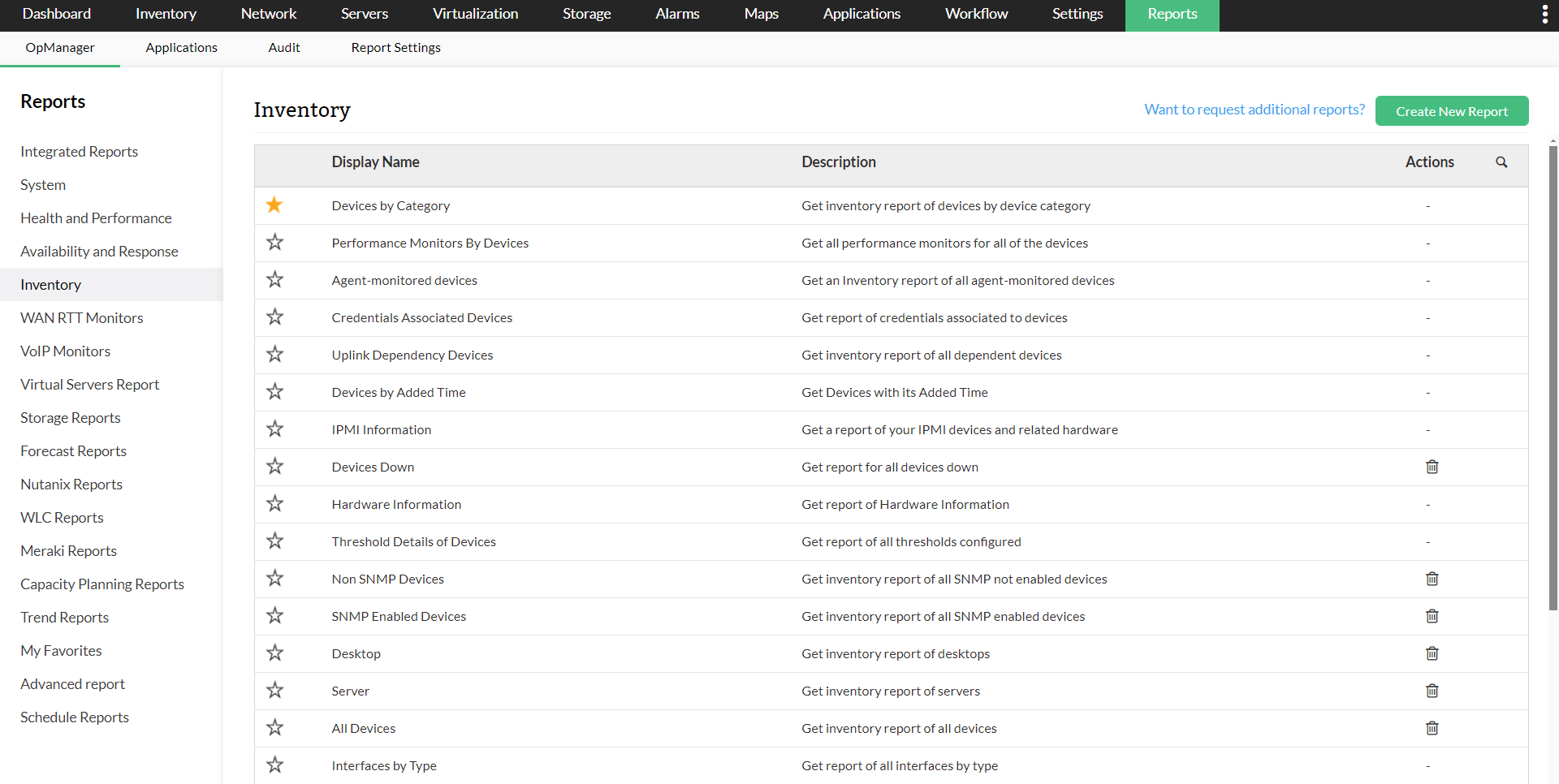Delete the SNMP Enabled Devices report
The image size is (1559, 784).
coord(1432,616)
